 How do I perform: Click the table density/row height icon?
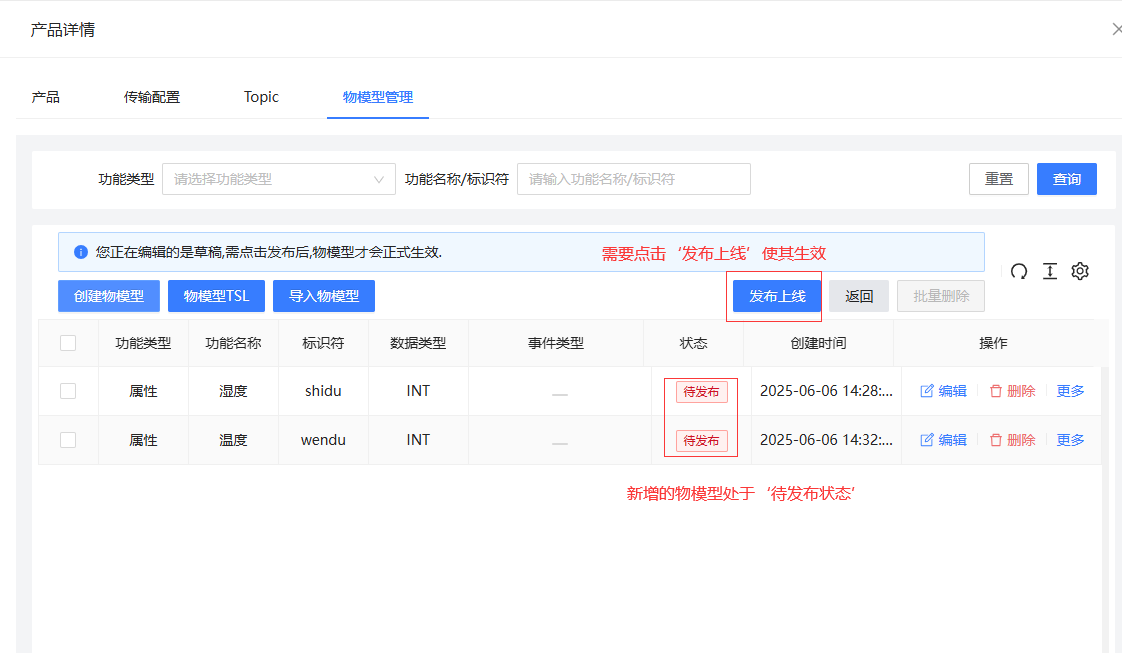1049,271
